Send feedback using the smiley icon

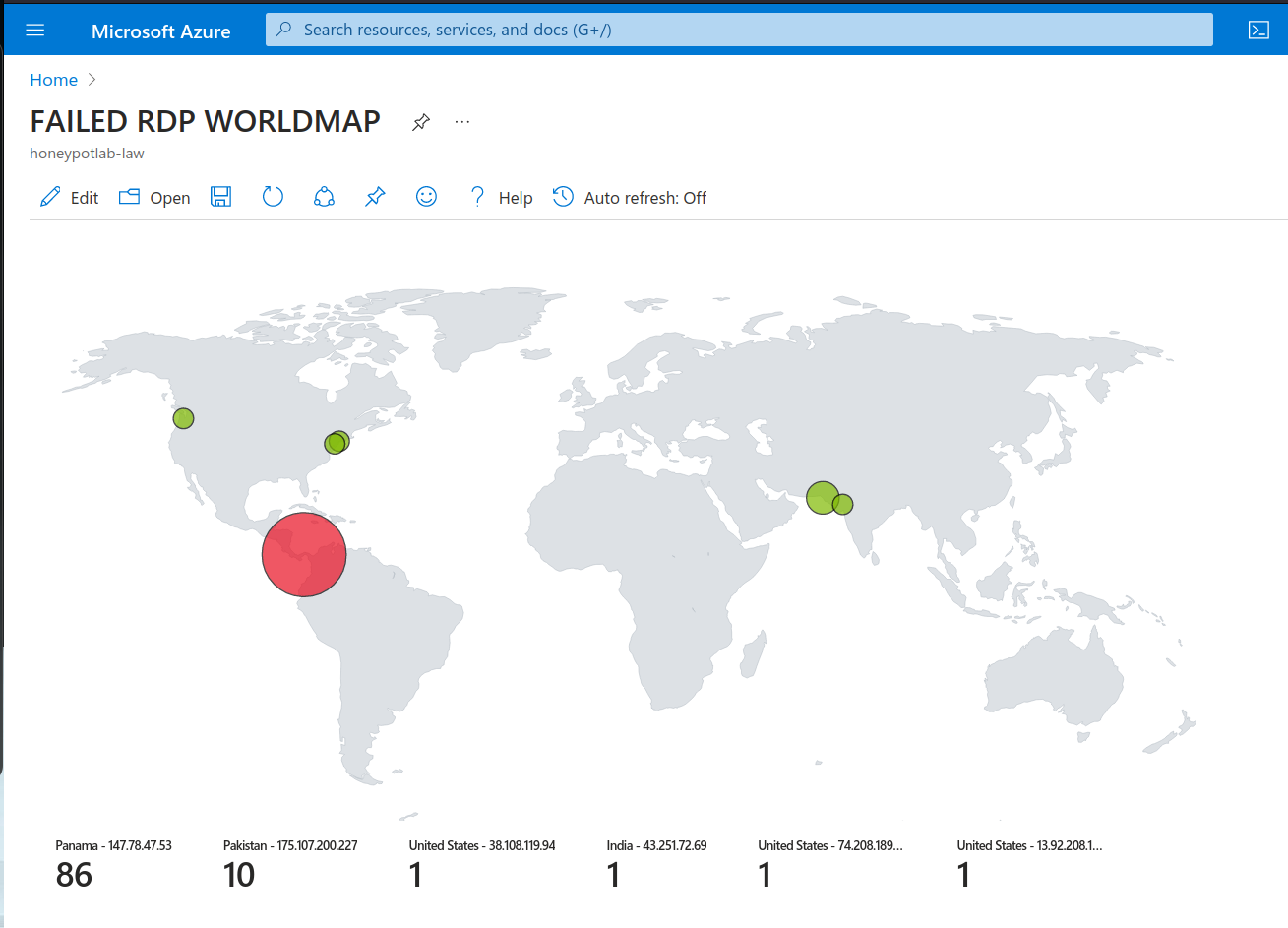click(426, 197)
